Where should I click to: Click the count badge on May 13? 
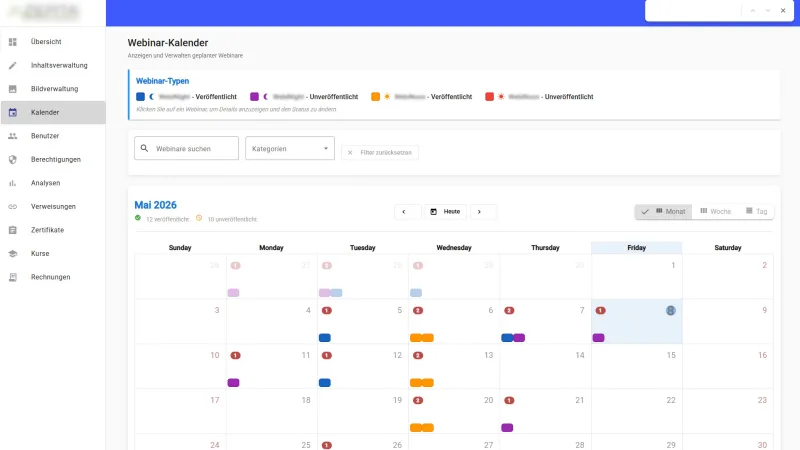[418, 355]
